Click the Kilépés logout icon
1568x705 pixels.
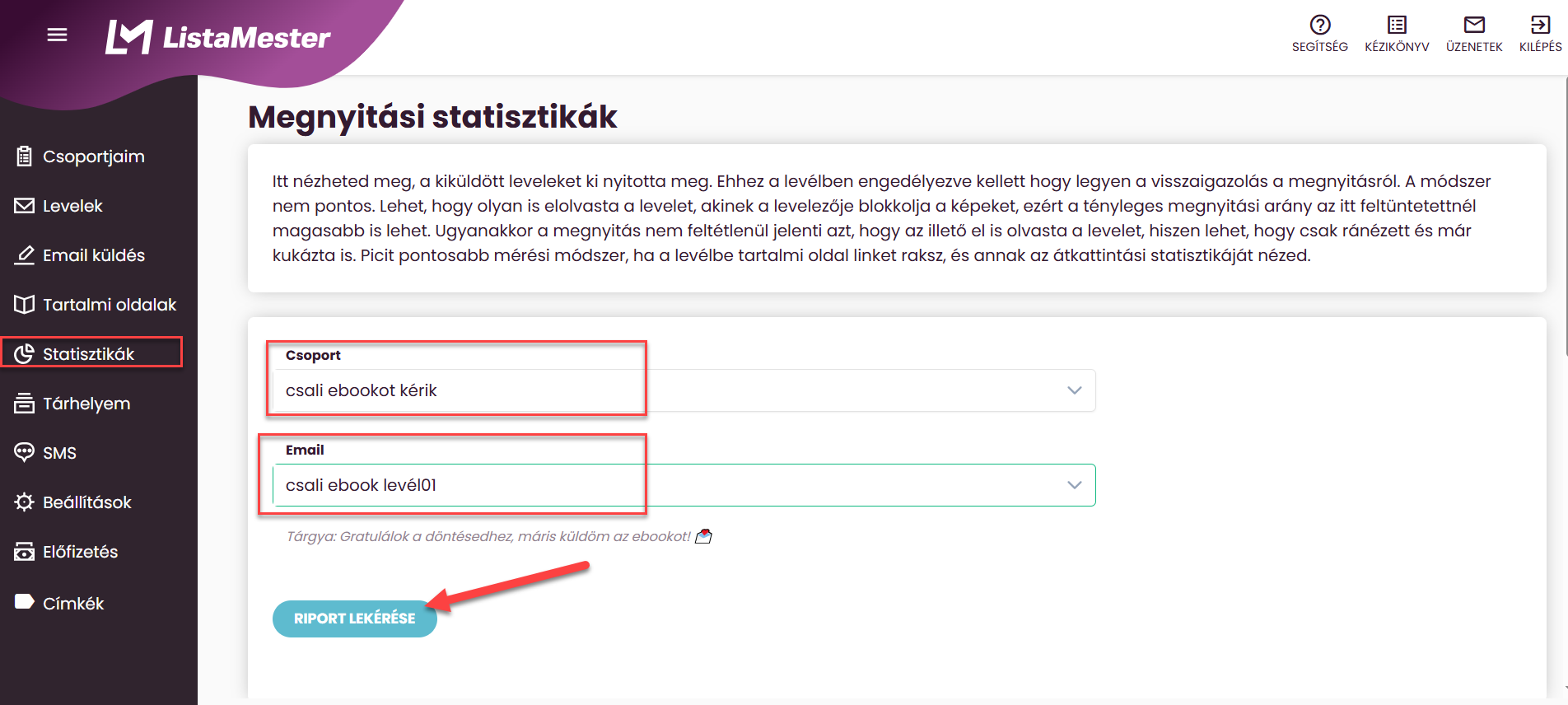pyautogui.click(x=1540, y=25)
